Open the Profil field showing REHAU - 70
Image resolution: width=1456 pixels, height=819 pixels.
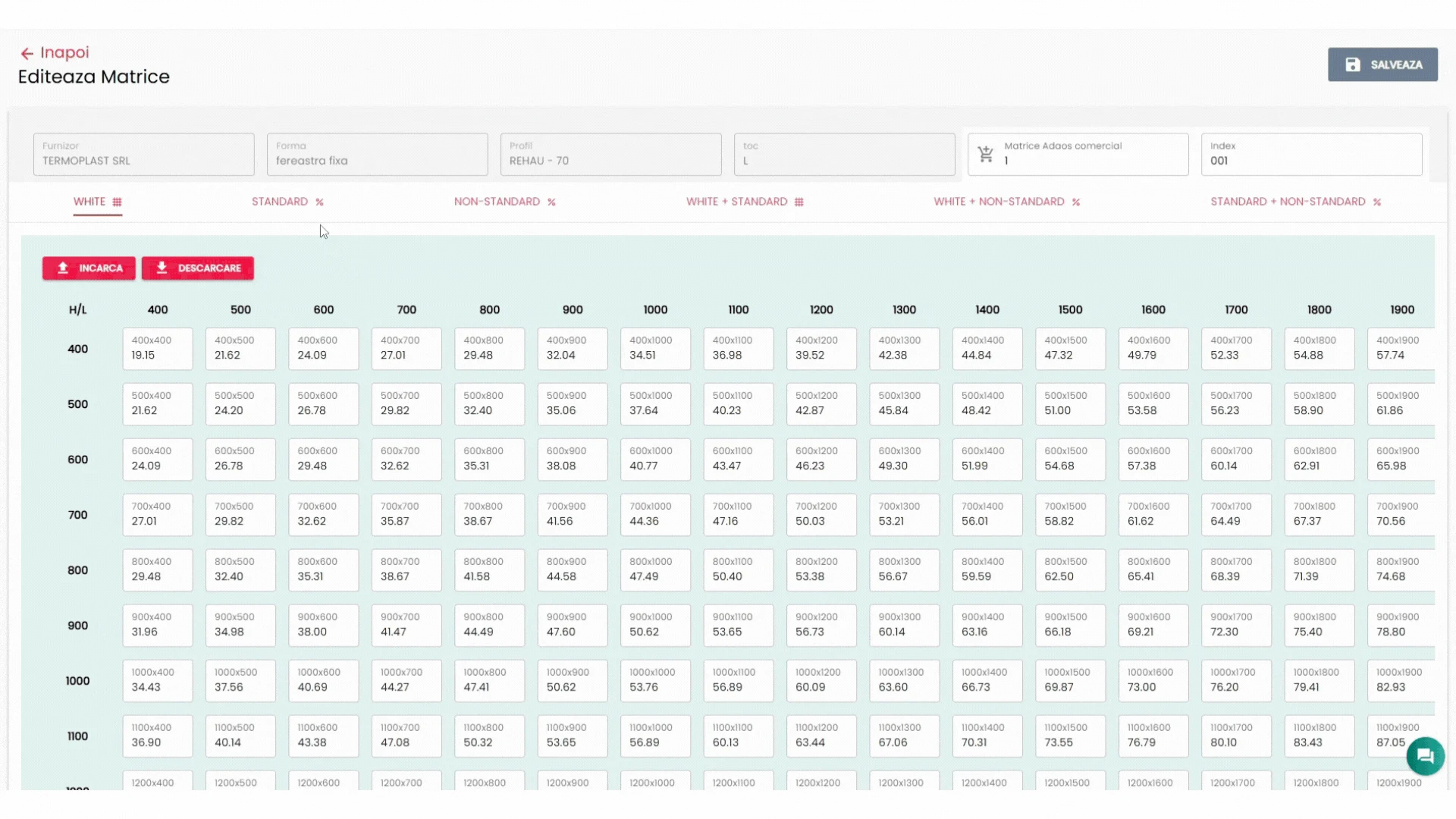pyautogui.click(x=611, y=155)
